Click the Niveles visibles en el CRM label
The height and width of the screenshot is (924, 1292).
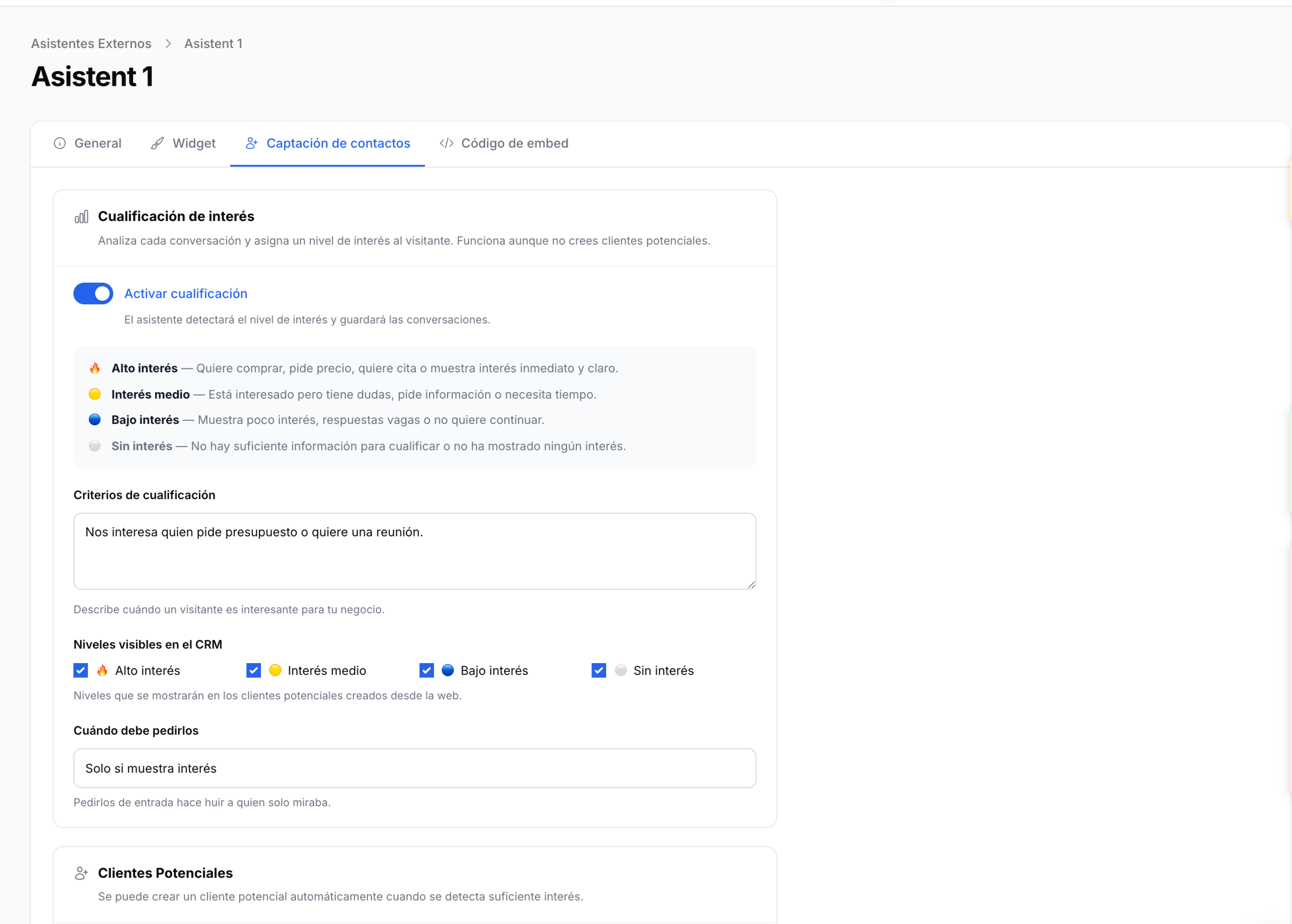(148, 644)
